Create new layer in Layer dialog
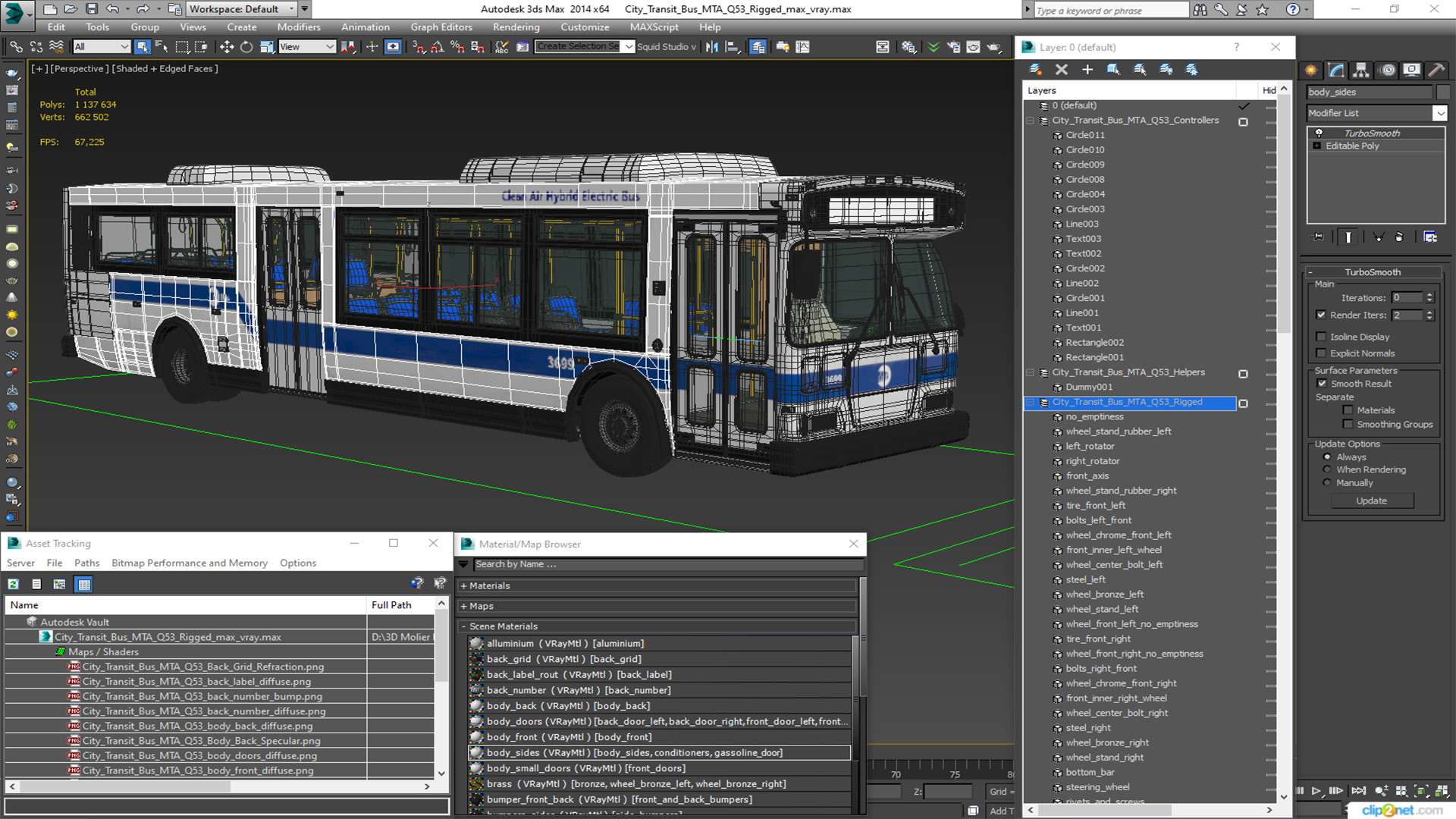 [1035, 69]
